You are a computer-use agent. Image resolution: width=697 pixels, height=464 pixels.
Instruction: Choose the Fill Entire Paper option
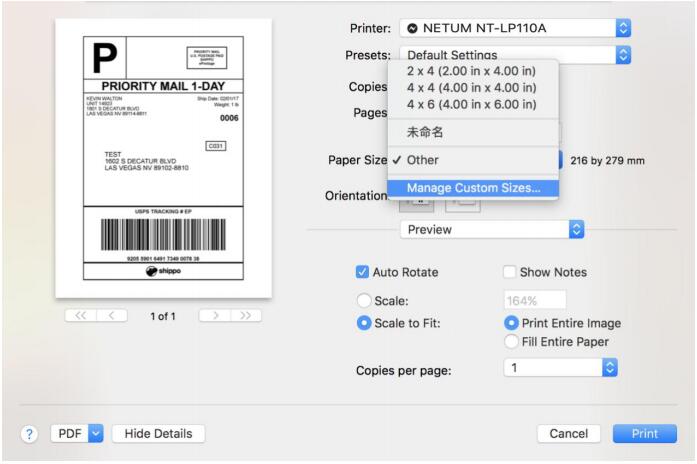[x=512, y=341]
